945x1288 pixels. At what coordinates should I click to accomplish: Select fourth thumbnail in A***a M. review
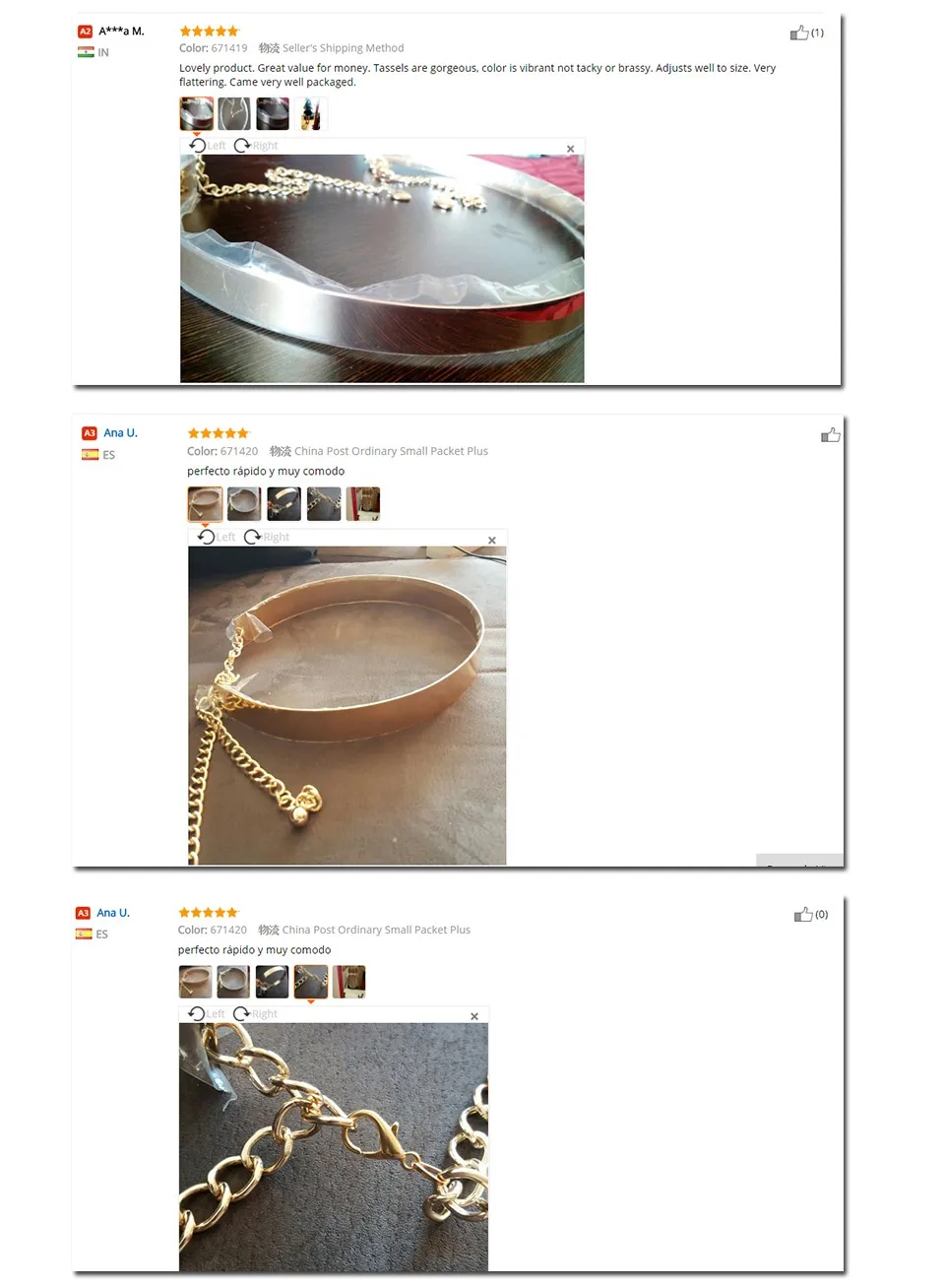(x=310, y=114)
